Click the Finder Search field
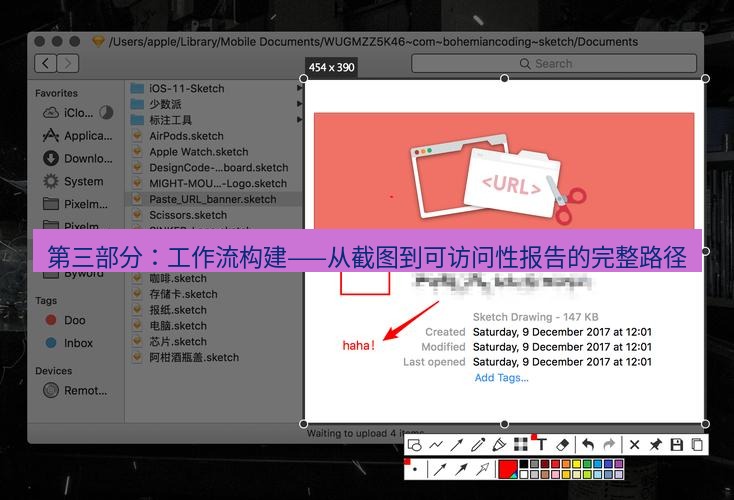 point(554,64)
